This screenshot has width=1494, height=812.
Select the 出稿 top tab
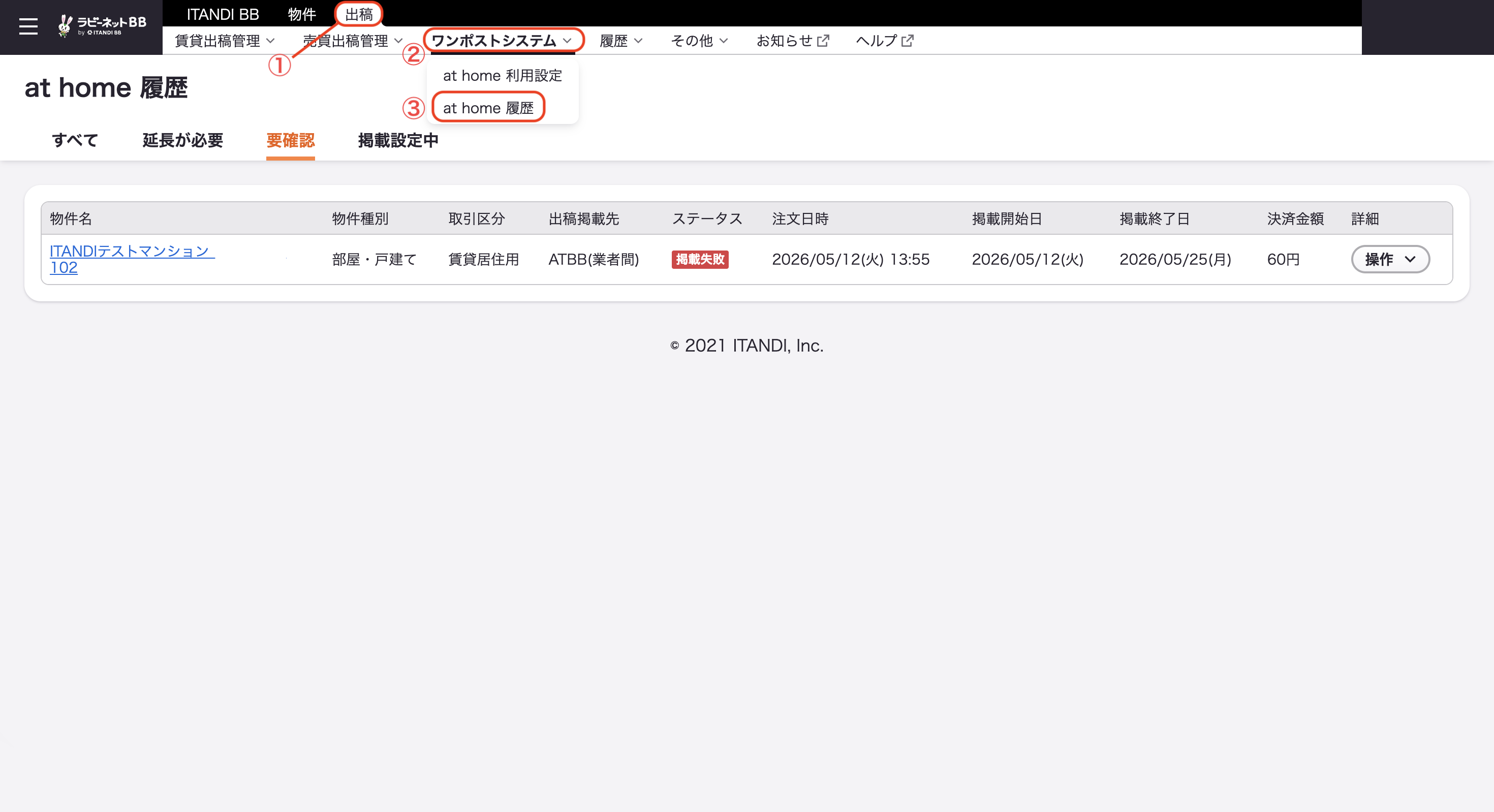(359, 14)
